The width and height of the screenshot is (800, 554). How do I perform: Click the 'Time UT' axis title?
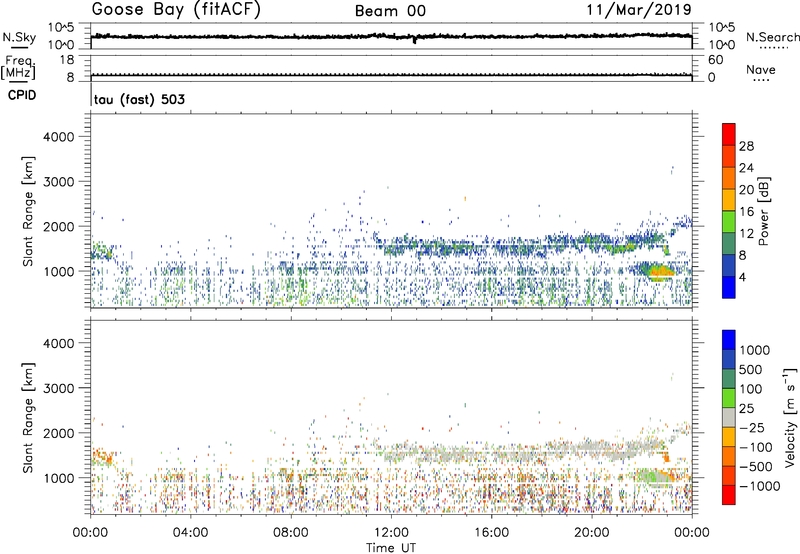(x=391, y=548)
